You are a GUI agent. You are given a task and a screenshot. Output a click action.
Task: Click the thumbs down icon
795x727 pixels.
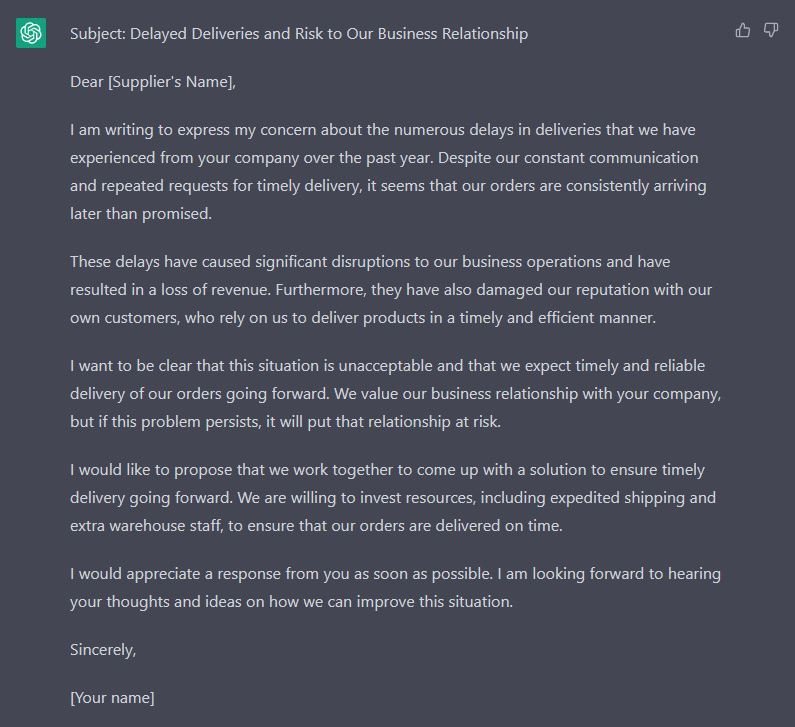[771, 30]
